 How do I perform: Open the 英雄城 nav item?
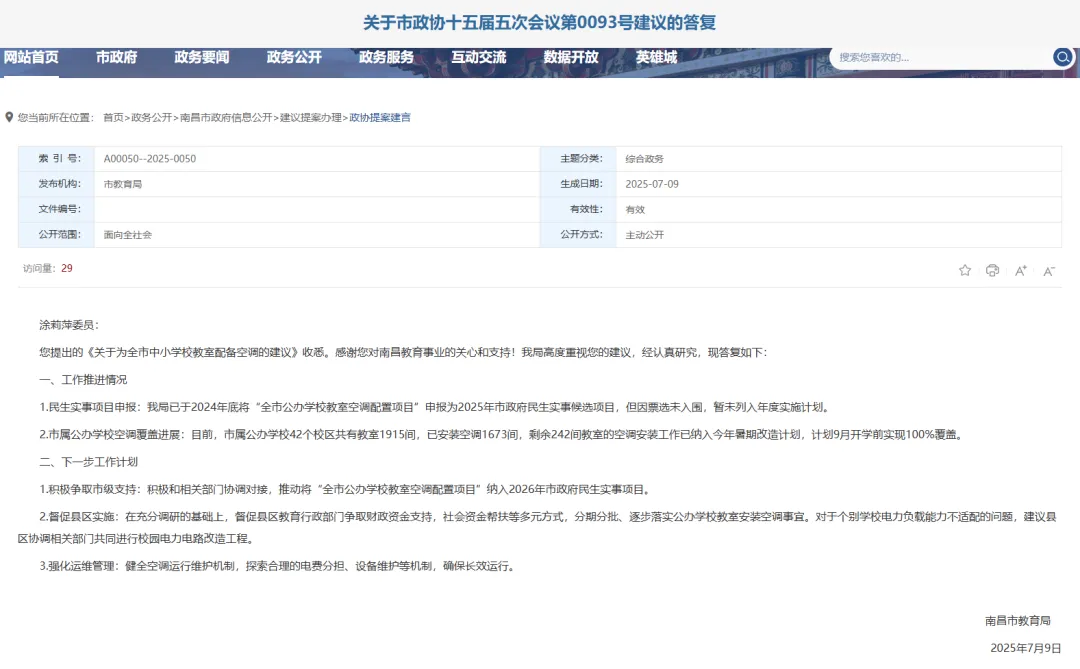point(656,57)
